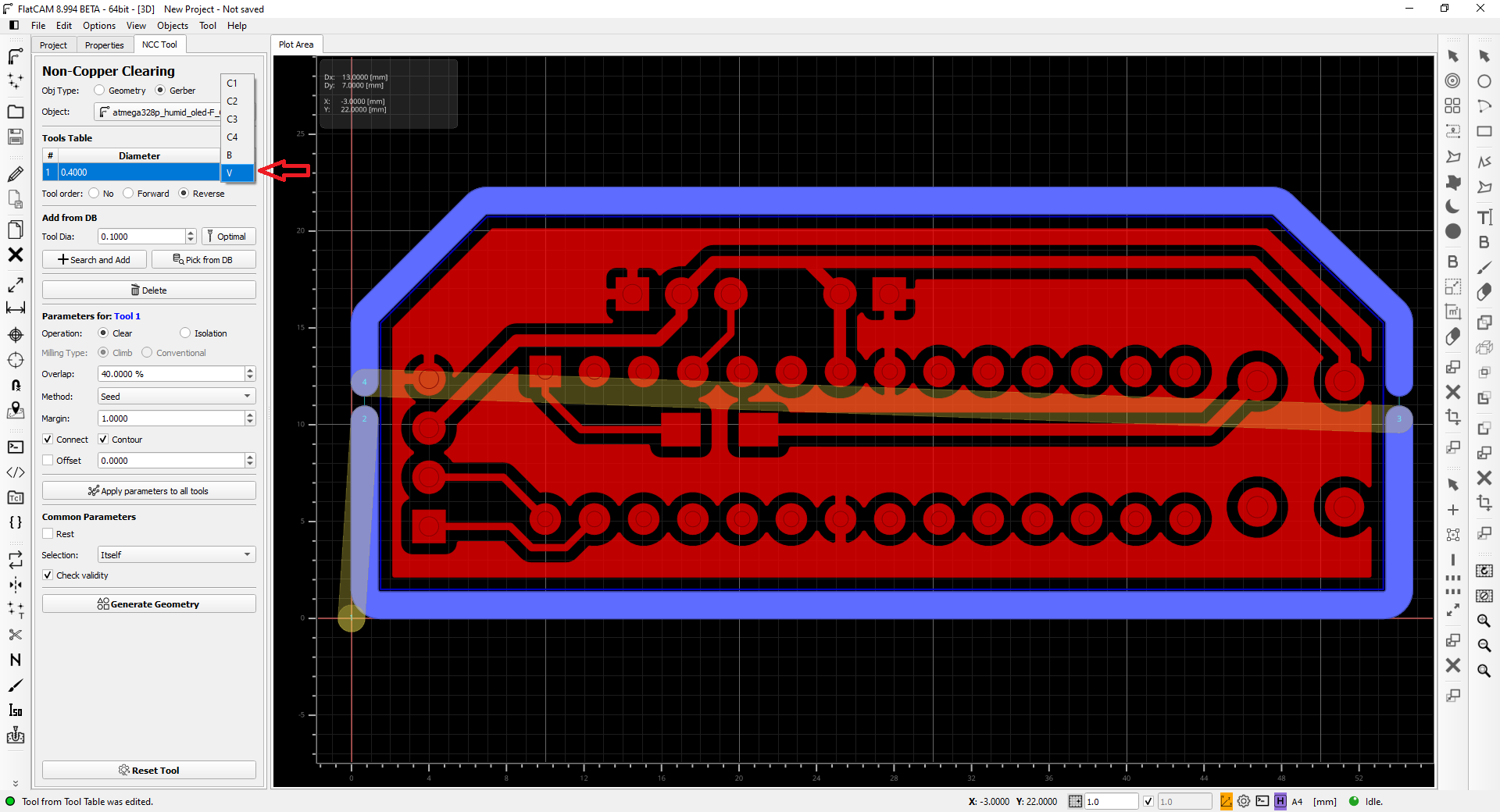This screenshot has width=1500, height=812.
Task: Set origin with the crosshair target icon
Action: 16,336
